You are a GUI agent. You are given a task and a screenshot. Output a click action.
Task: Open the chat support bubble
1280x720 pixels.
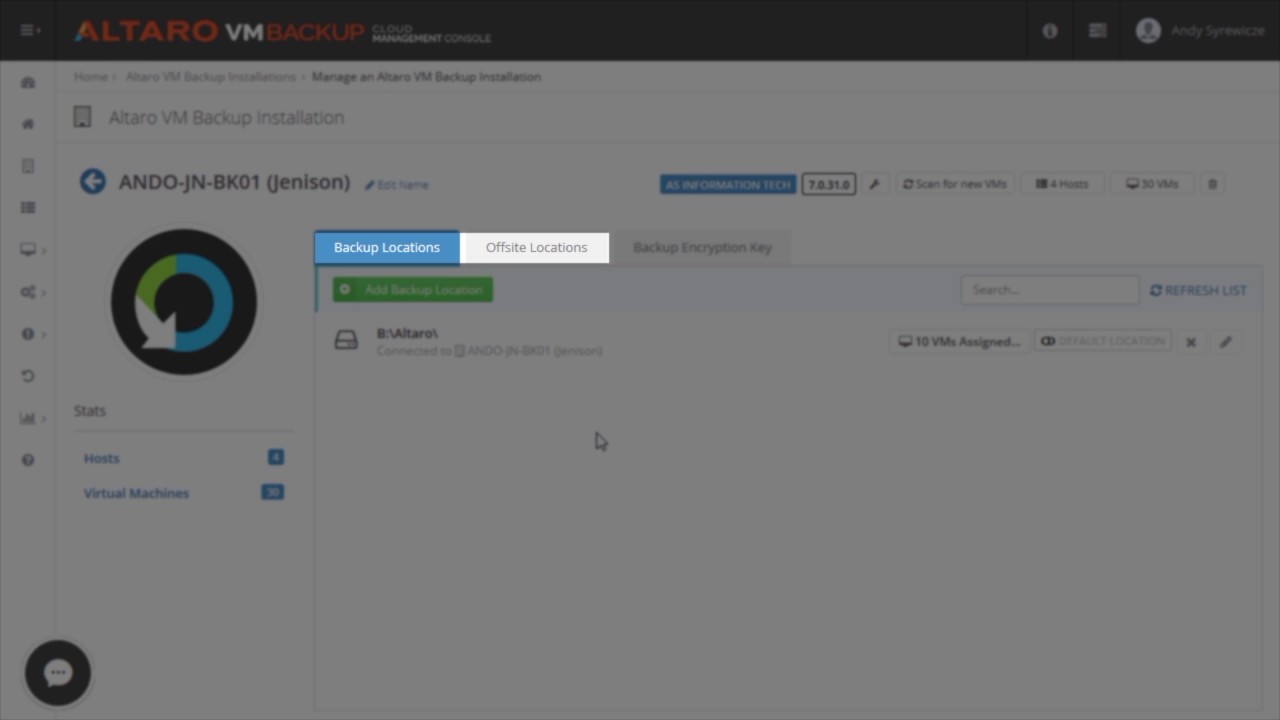click(58, 673)
